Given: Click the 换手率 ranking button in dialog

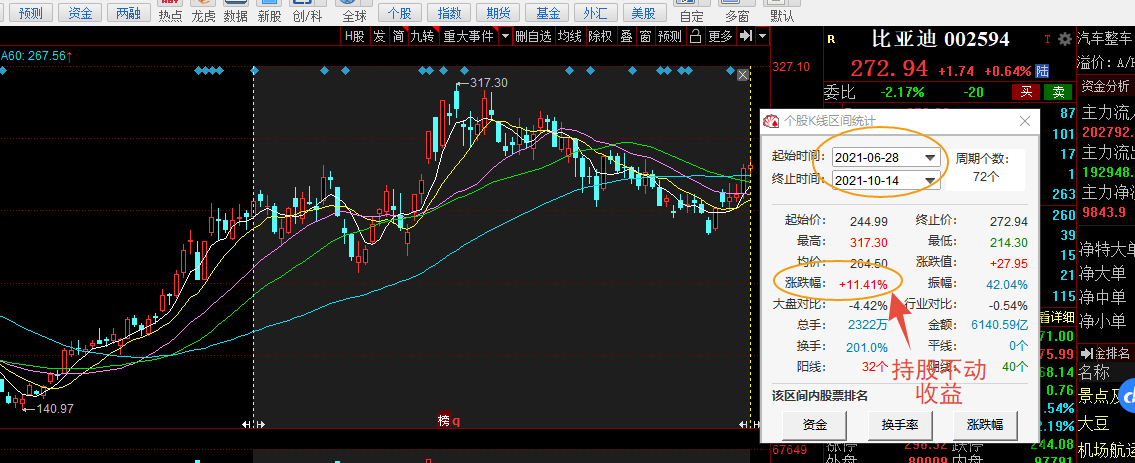Looking at the screenshot, I should click(x=898, y=425).
